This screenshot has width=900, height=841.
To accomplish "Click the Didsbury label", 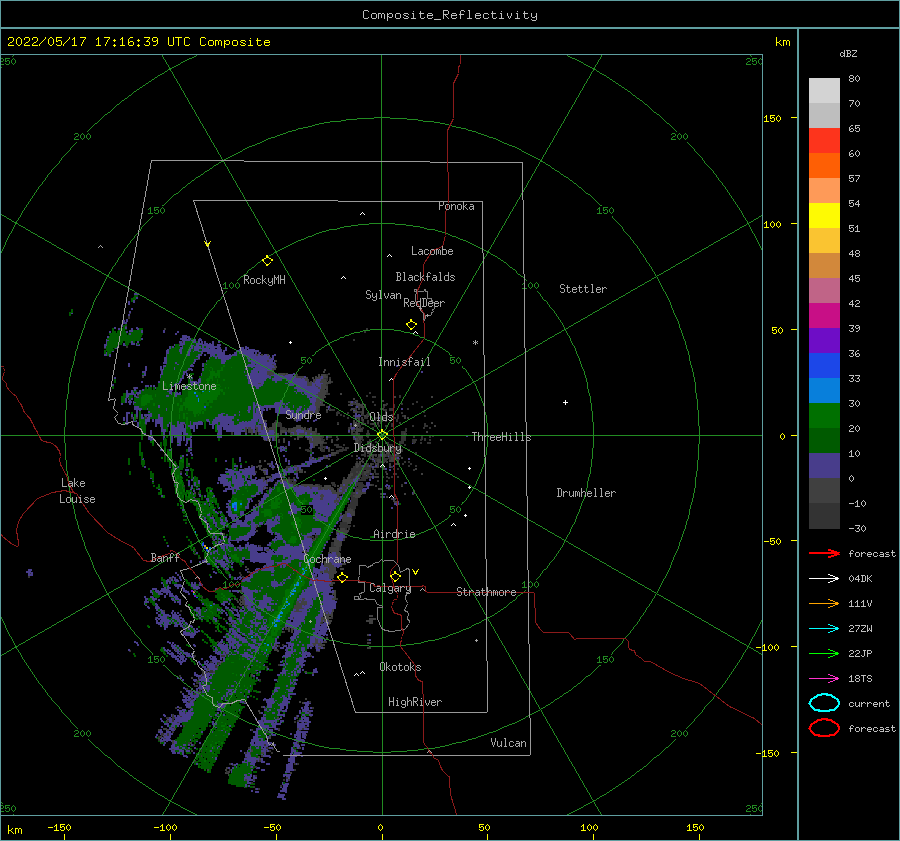I will 377,448.
